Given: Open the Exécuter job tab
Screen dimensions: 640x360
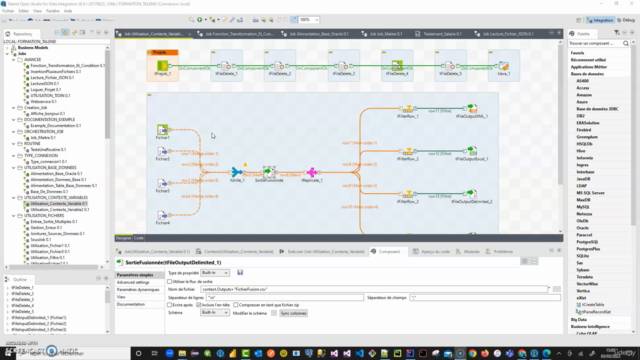Looking at the screenshot, I should pos(322,251).
